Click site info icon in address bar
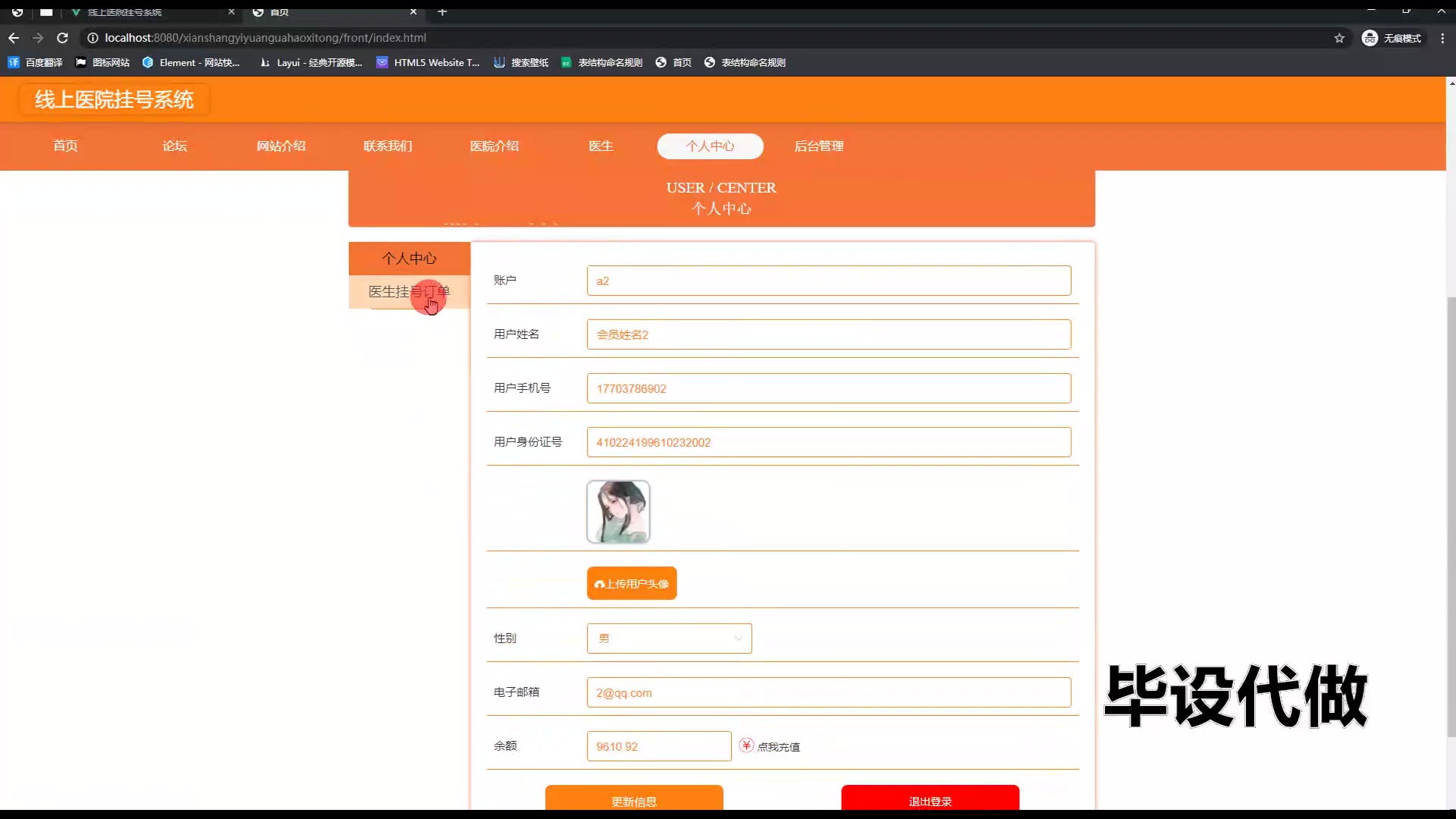 pyautogui.click(x=93, y=38)
